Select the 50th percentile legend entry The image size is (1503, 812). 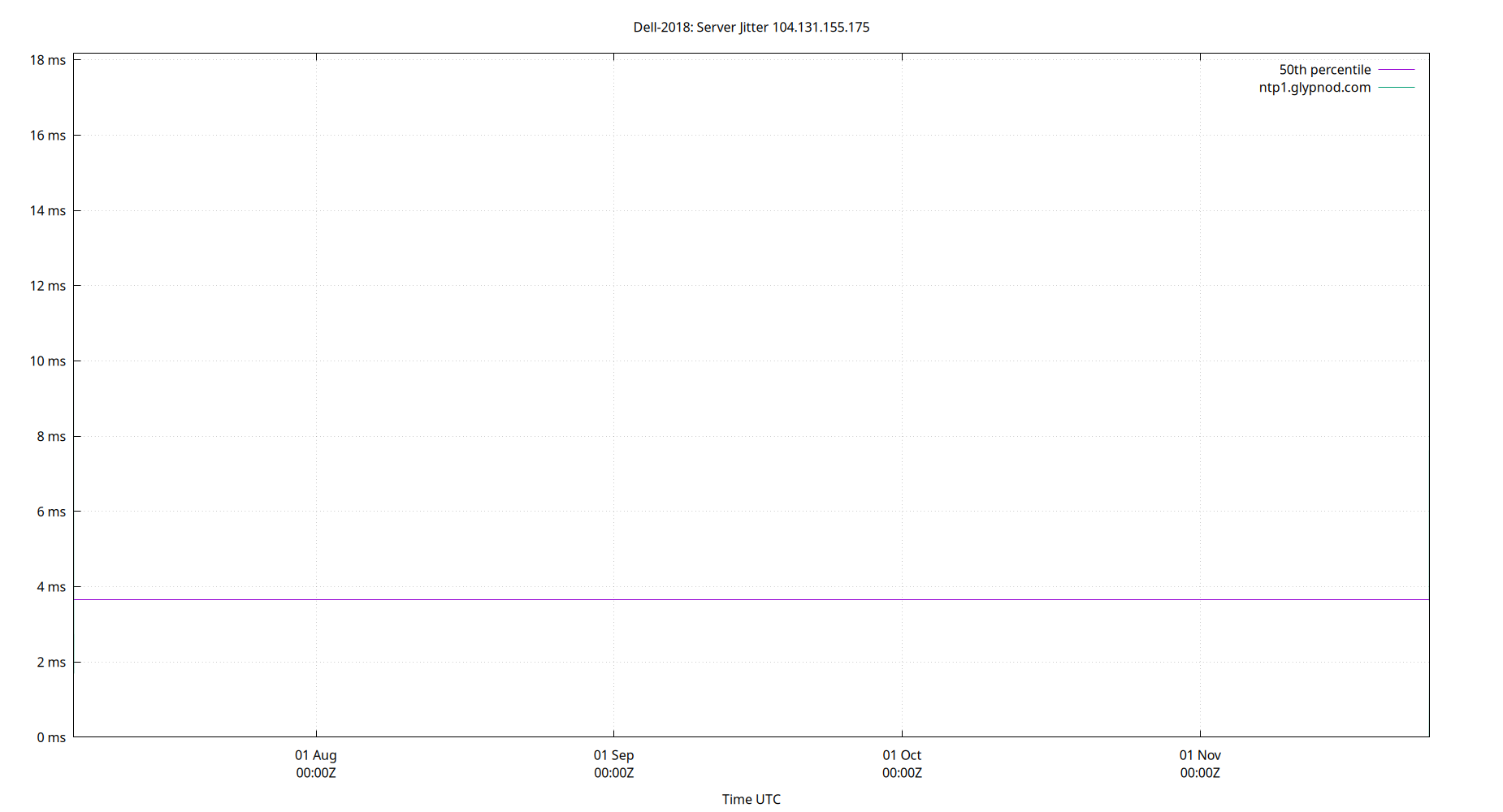click(x=1324, y=69)
